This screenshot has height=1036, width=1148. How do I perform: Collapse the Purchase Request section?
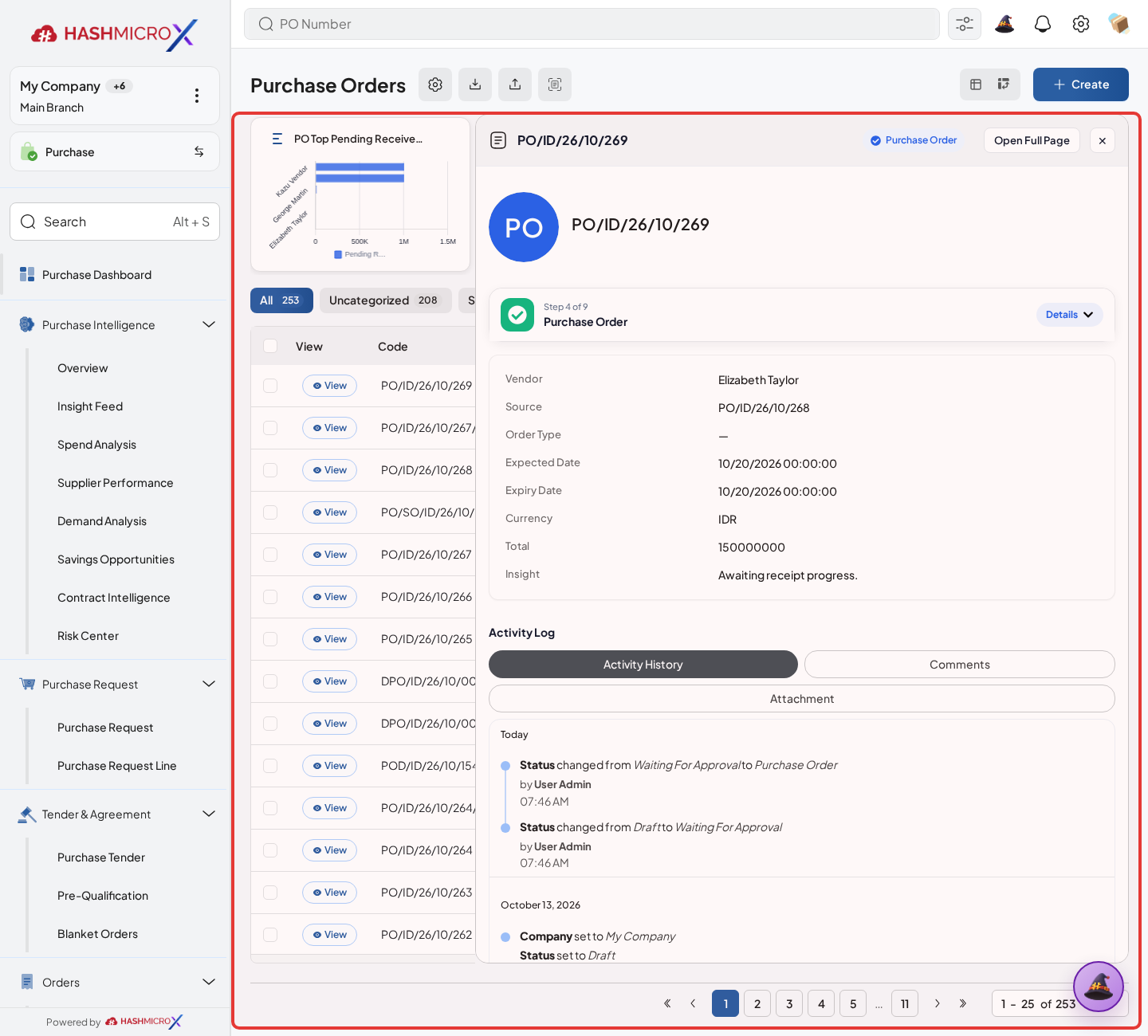pyautogui.click(x=209, y=684)
